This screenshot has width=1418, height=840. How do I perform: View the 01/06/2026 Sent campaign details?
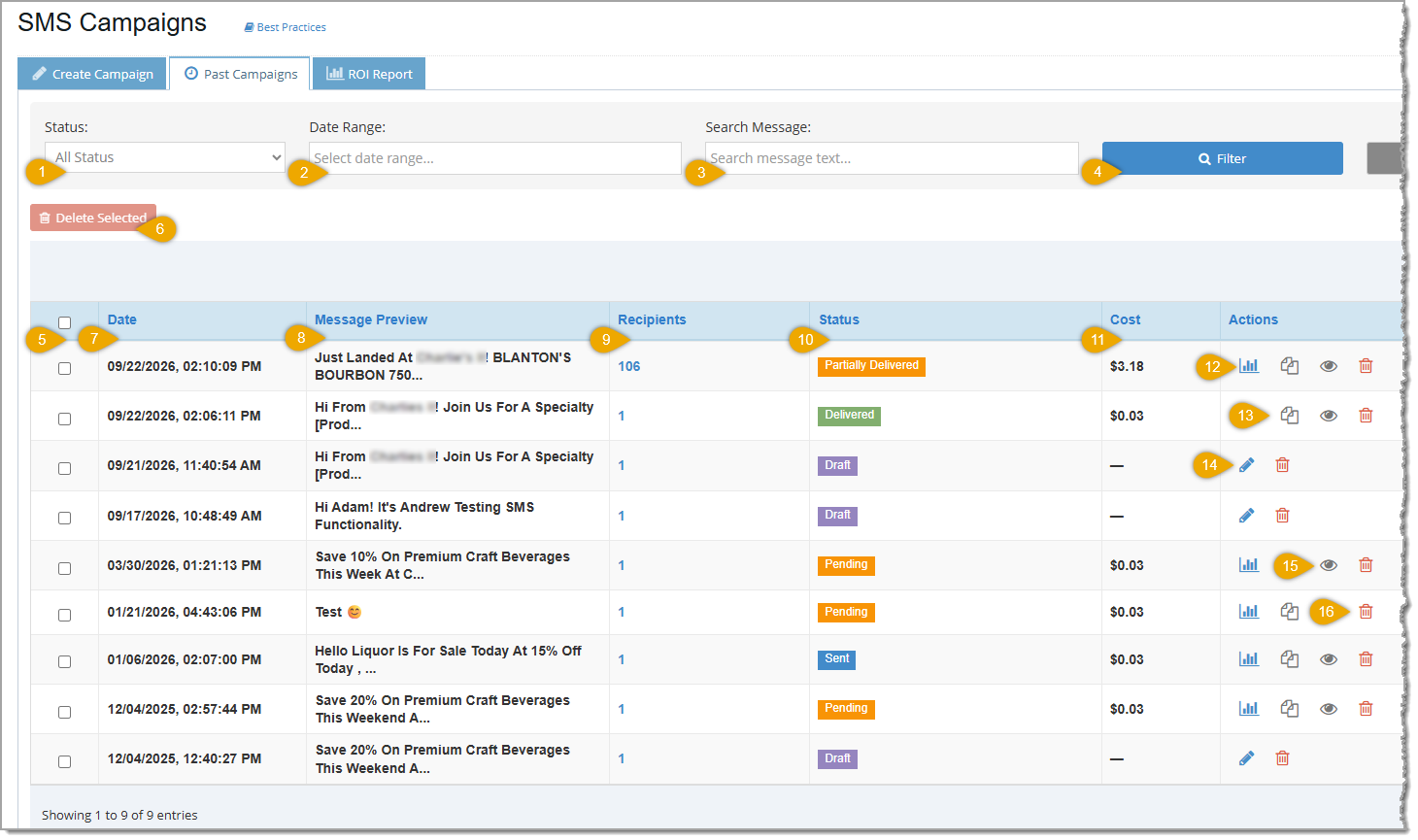(1329, 659)
